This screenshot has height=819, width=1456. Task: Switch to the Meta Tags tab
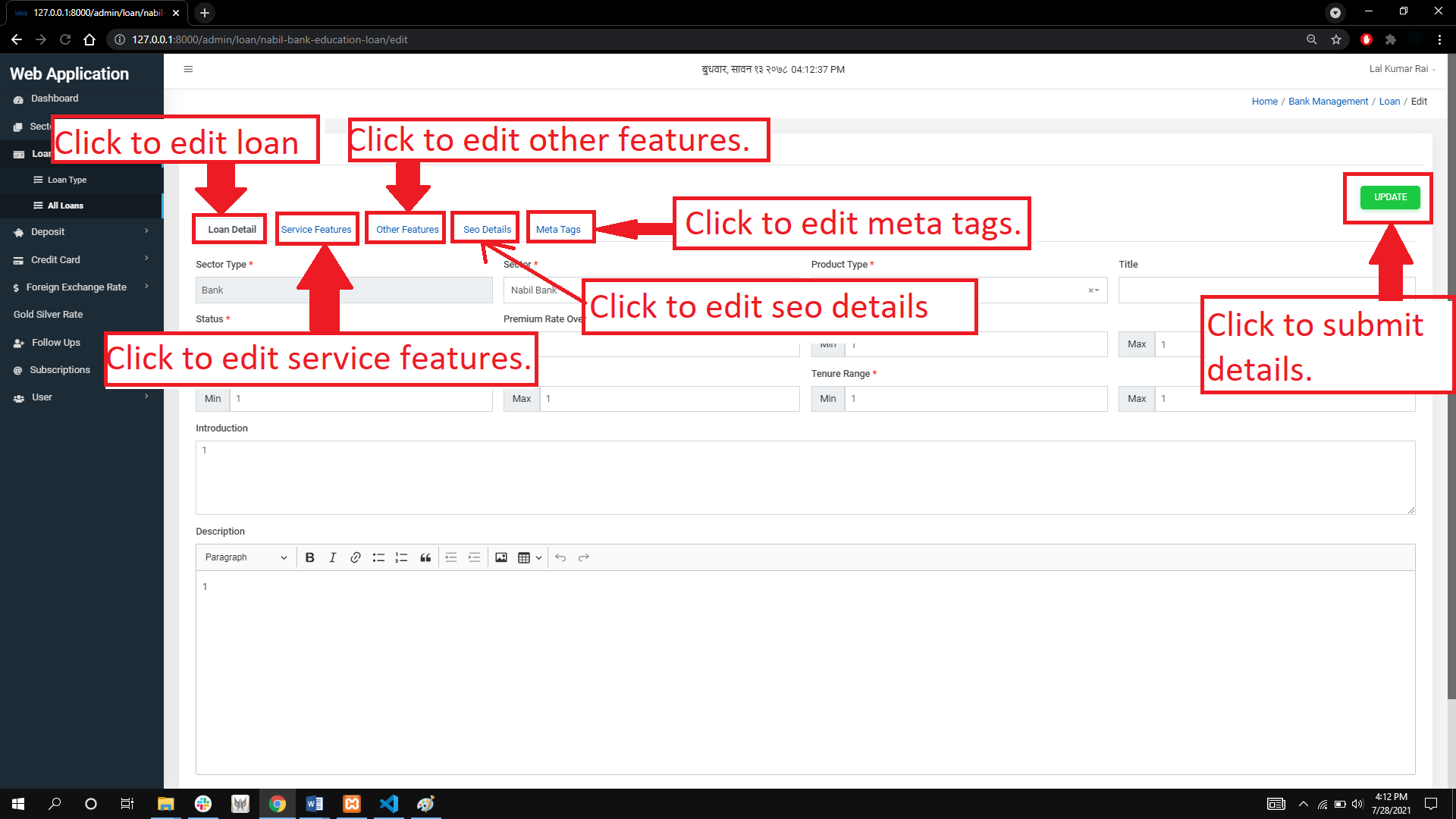558,229
